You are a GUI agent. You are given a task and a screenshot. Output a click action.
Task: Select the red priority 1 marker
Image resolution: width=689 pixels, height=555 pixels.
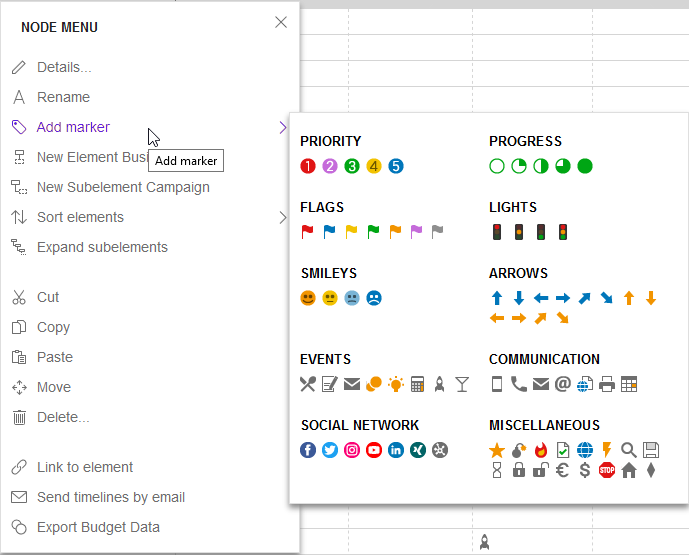tap(308, 166)
